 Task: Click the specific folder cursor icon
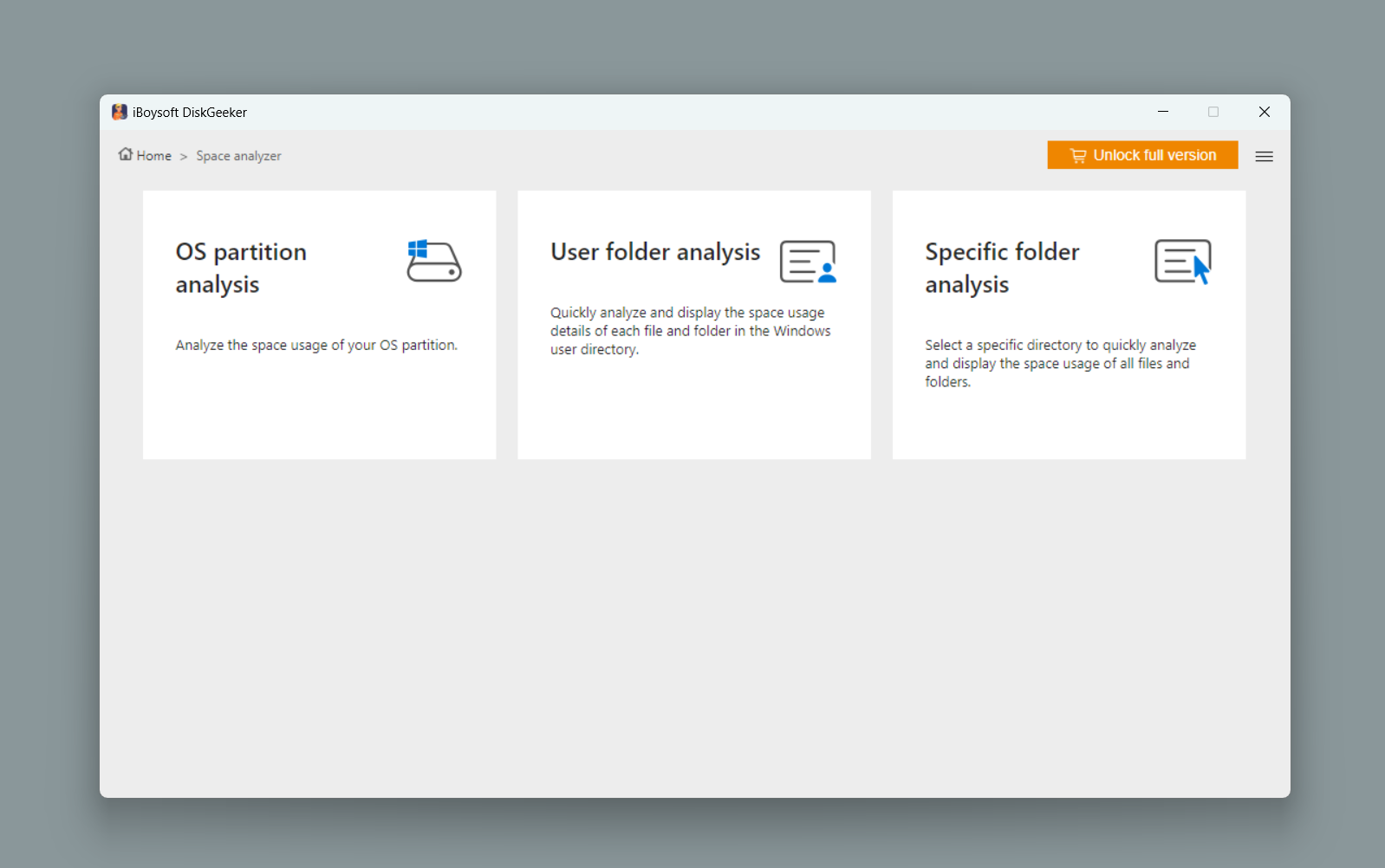click(1182, 262)
